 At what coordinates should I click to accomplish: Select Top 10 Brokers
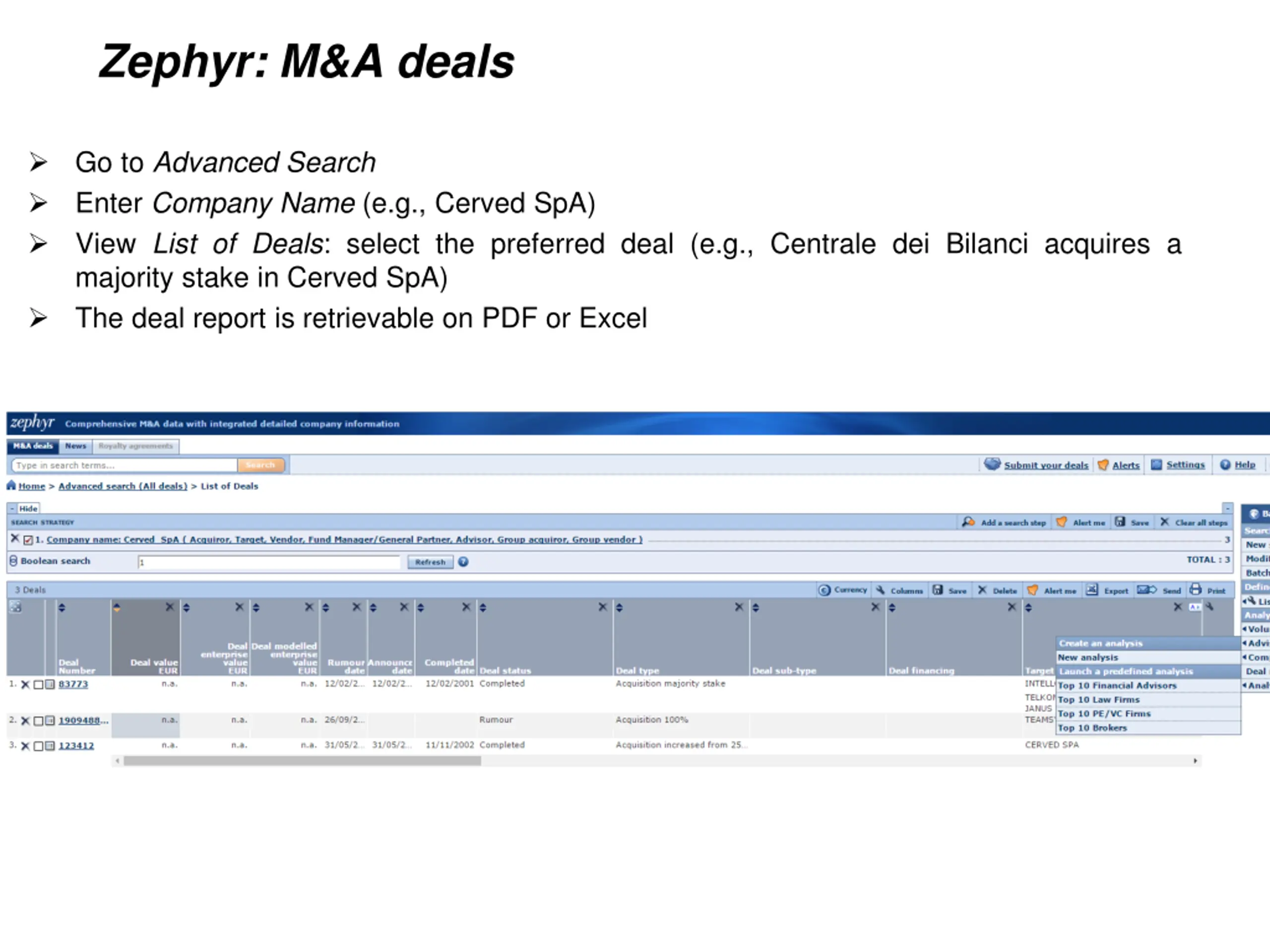coord(1148,727)
